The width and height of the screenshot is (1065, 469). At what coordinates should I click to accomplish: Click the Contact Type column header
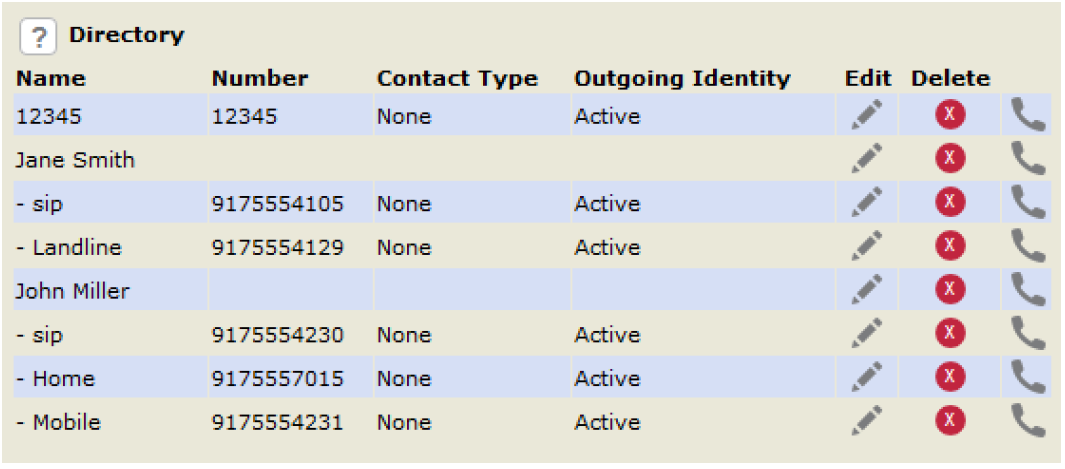[457, 79]
